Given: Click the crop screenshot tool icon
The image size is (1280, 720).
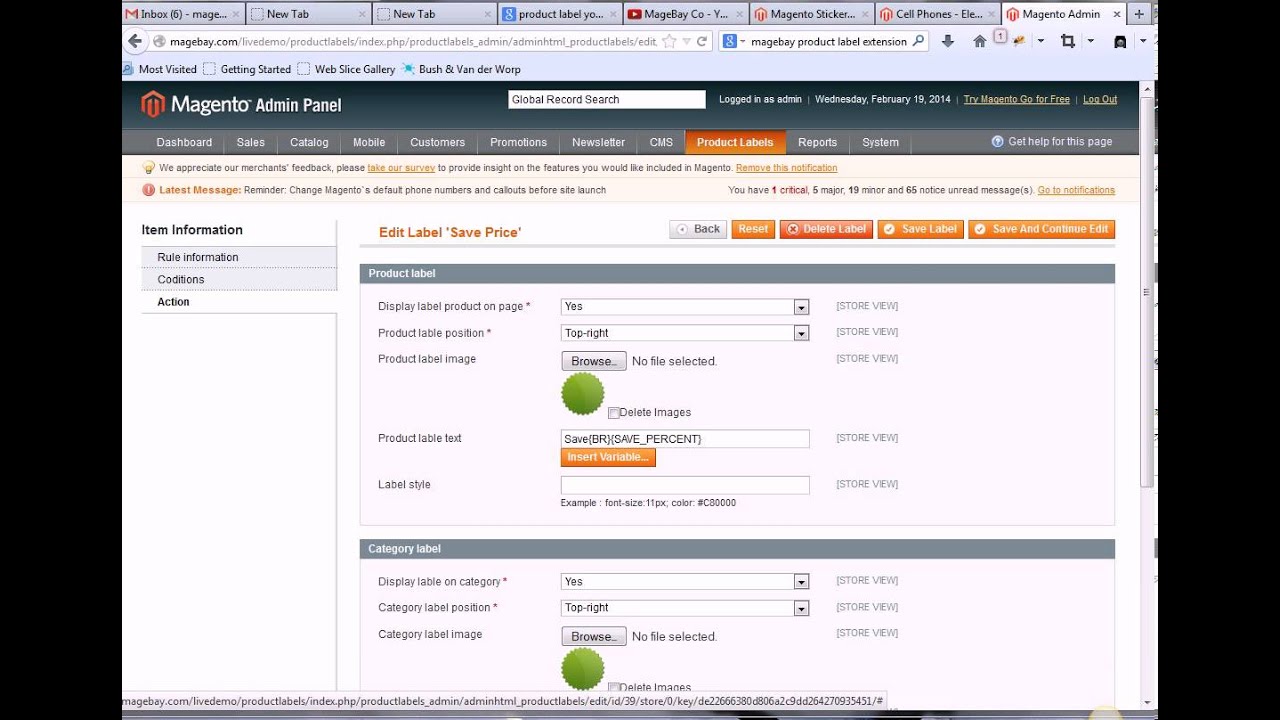Looking at the screenshot, I should [1068, 41].
